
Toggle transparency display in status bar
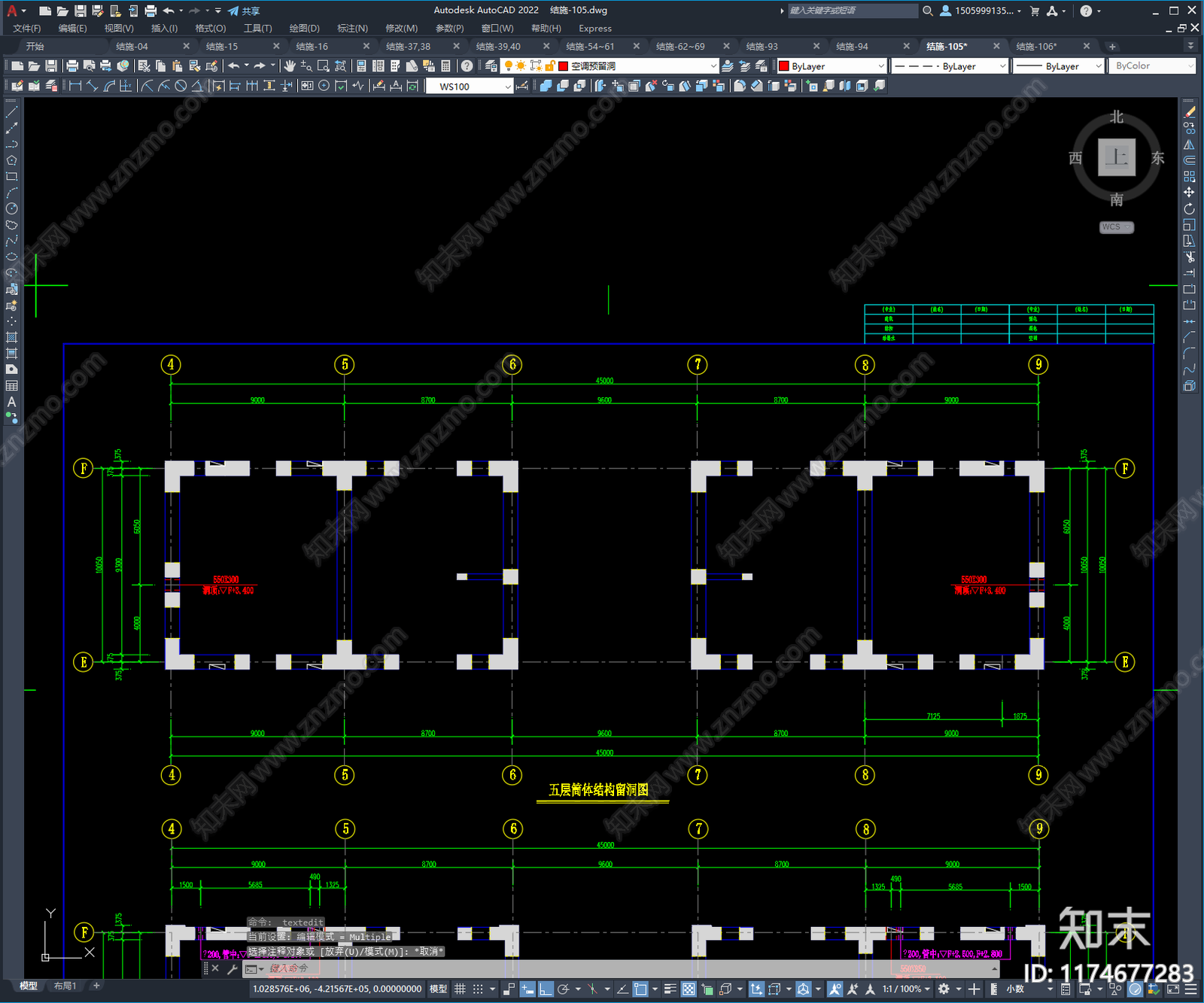tap(689, 989)
